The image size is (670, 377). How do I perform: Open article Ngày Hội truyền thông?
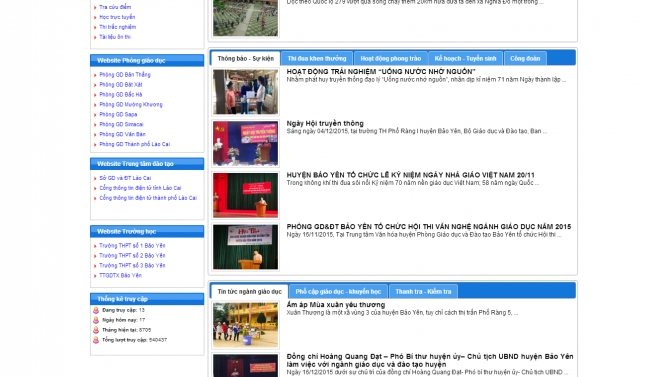[325, 124]
